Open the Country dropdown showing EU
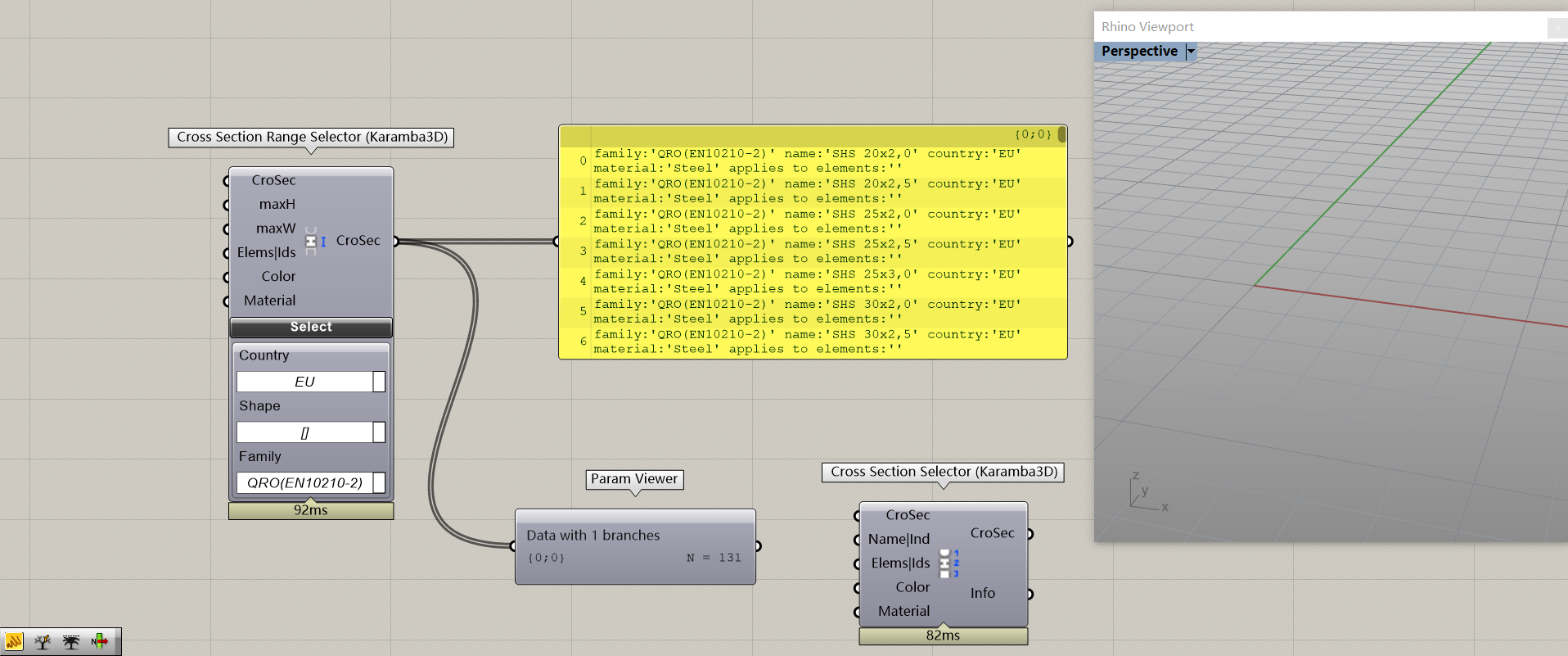 379,382
